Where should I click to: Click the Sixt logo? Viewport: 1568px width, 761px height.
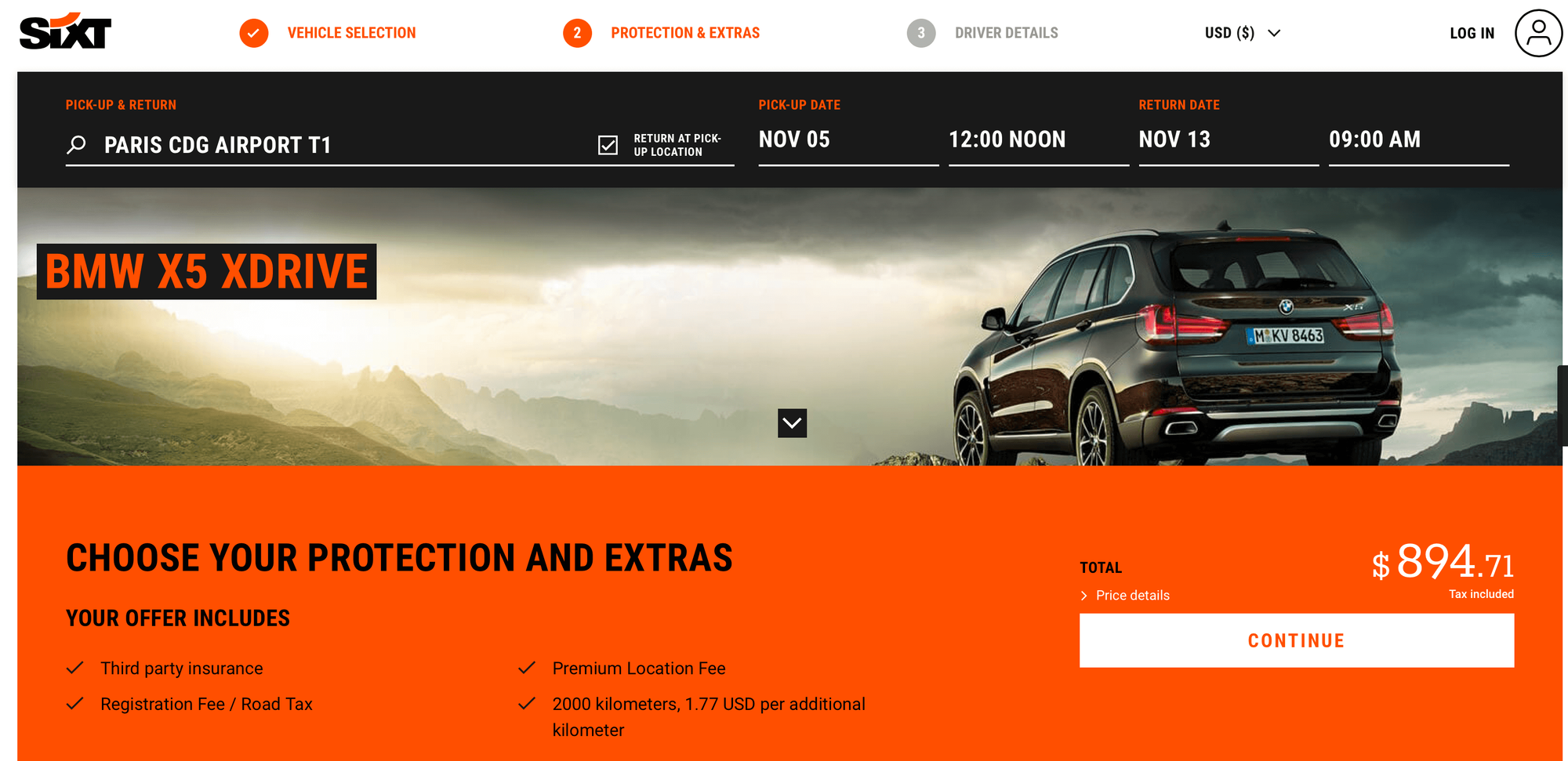coord(65,31)
